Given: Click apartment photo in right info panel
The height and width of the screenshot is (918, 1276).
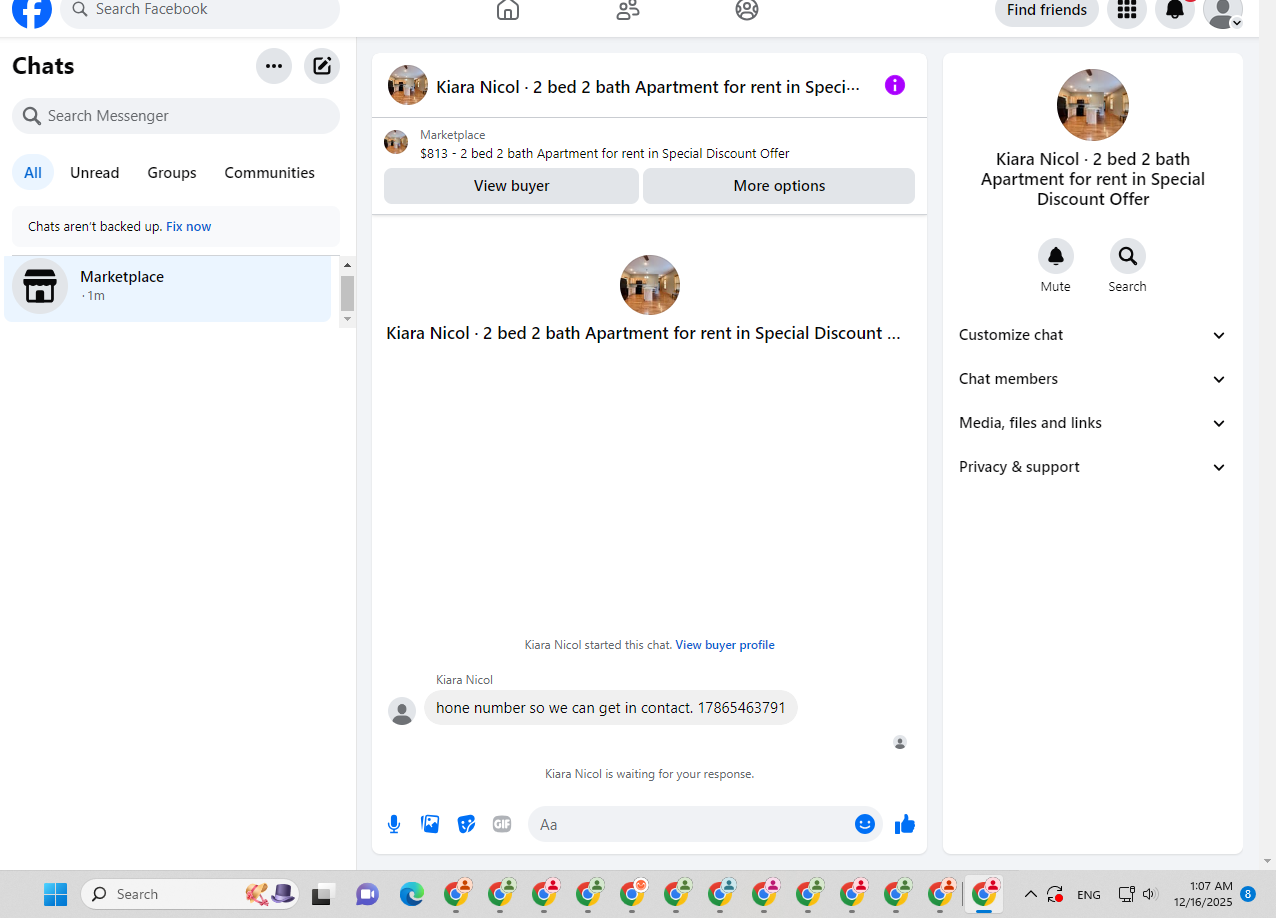Looking at the screenshot, I should pyautogui.click(x=1093, y=105).
